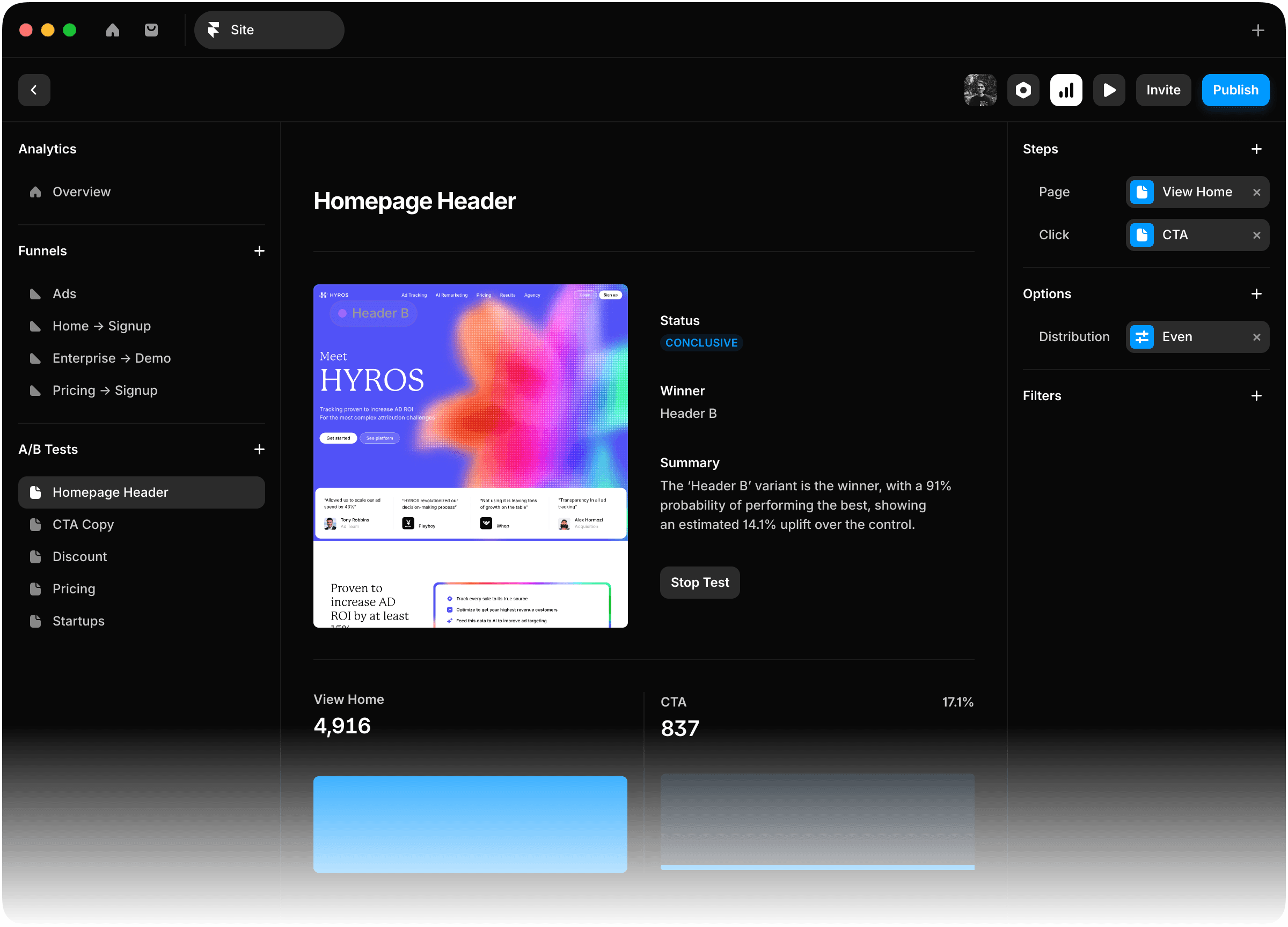The image size is (1288, 927).
Task: Add a filter with the Filters plus icon
Action: (x=1256, y=396)
